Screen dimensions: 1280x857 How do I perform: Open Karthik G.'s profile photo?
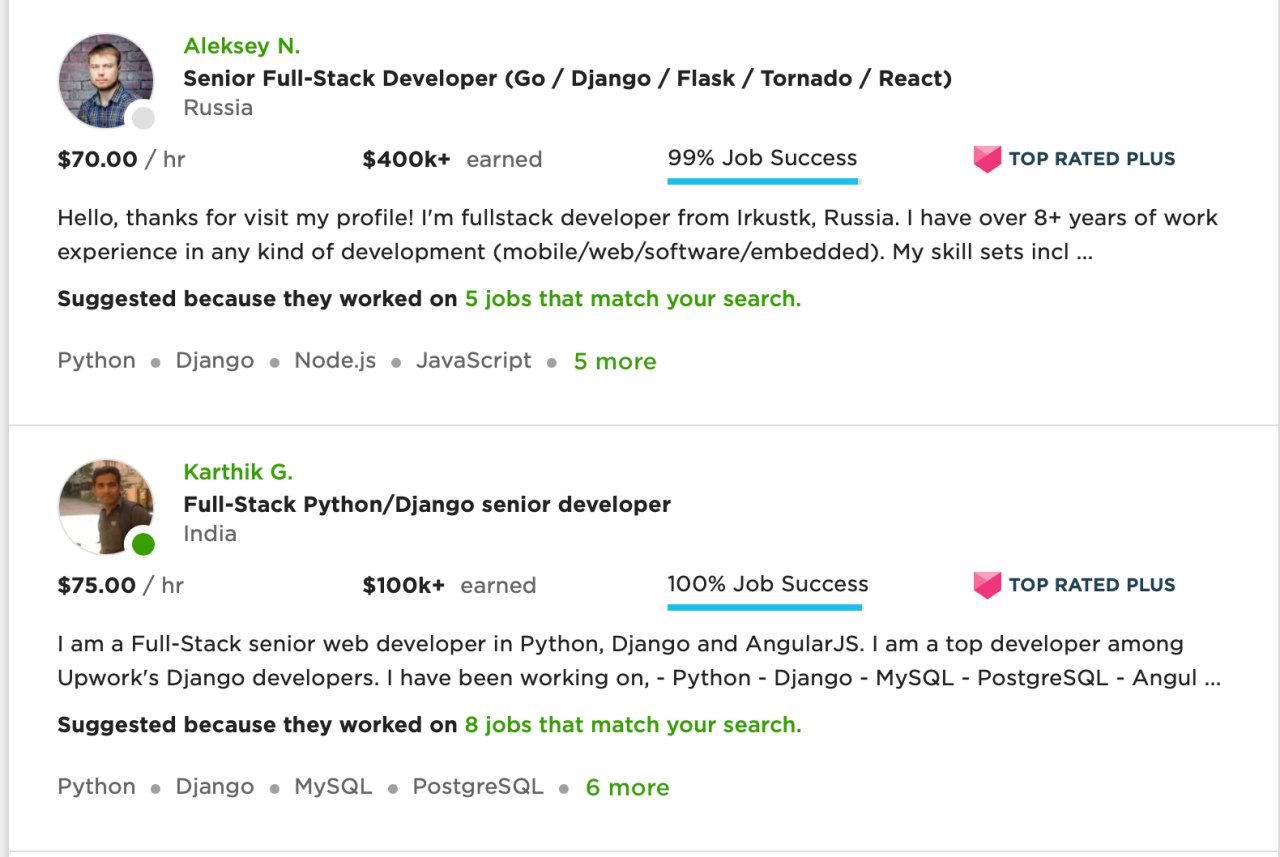106,507
